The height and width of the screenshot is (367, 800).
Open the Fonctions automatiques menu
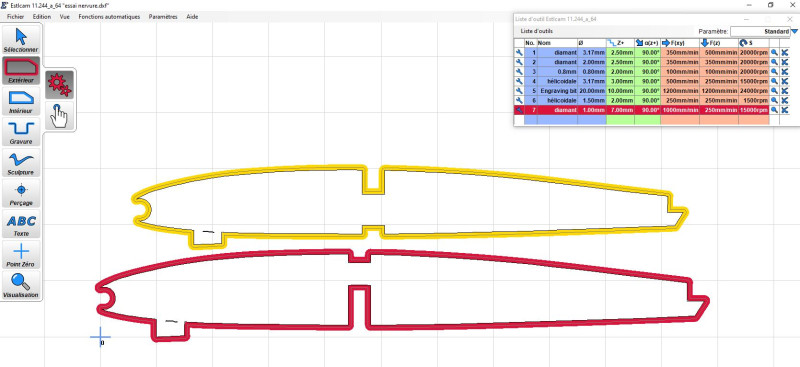[109, 16]
